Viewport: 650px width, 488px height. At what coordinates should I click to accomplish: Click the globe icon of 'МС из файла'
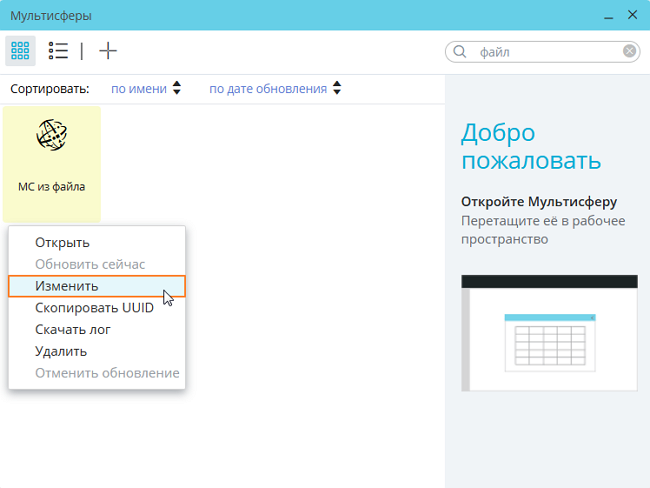[52, 135]
